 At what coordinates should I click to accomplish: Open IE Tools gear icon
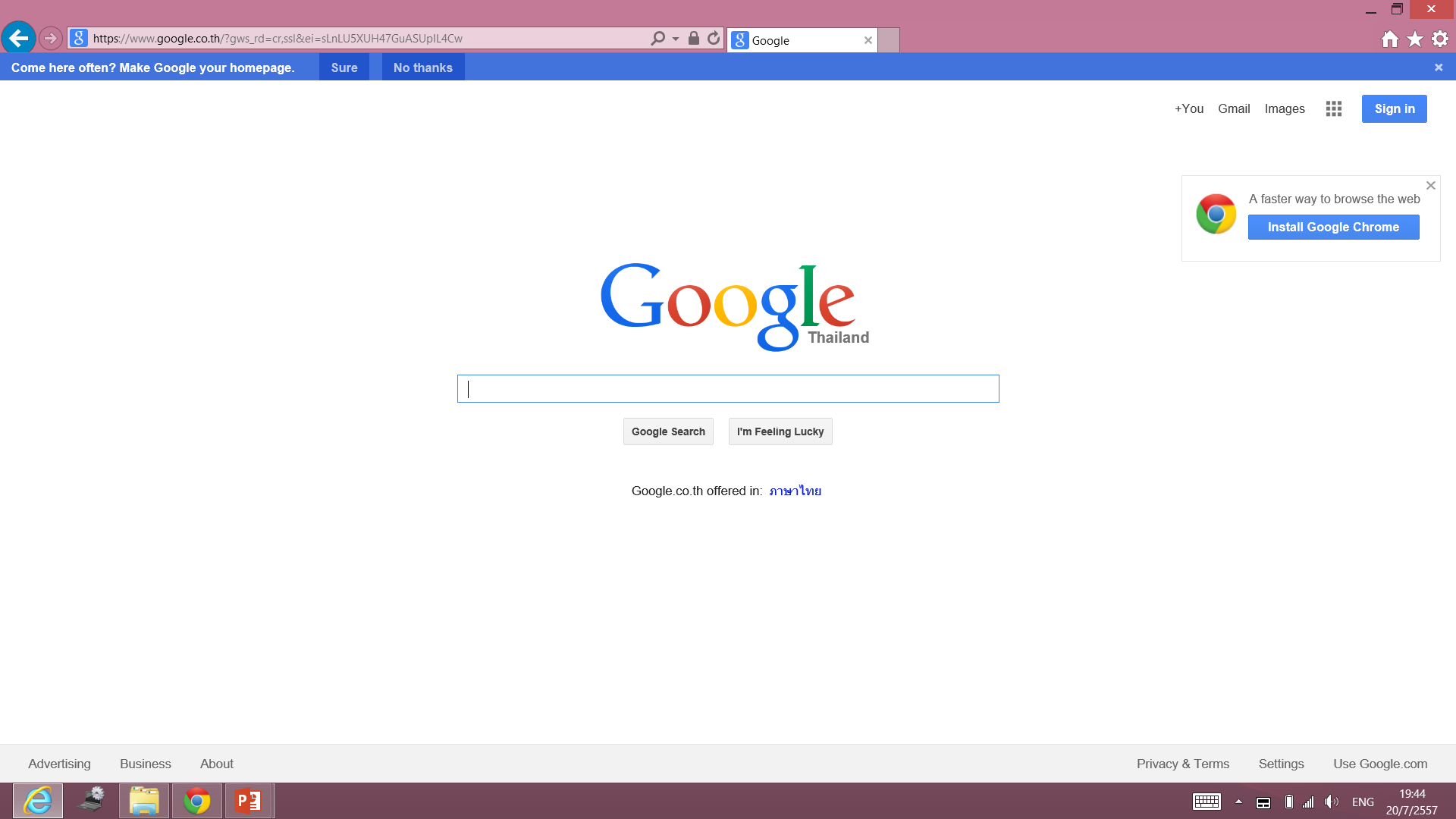(1440, 39)
